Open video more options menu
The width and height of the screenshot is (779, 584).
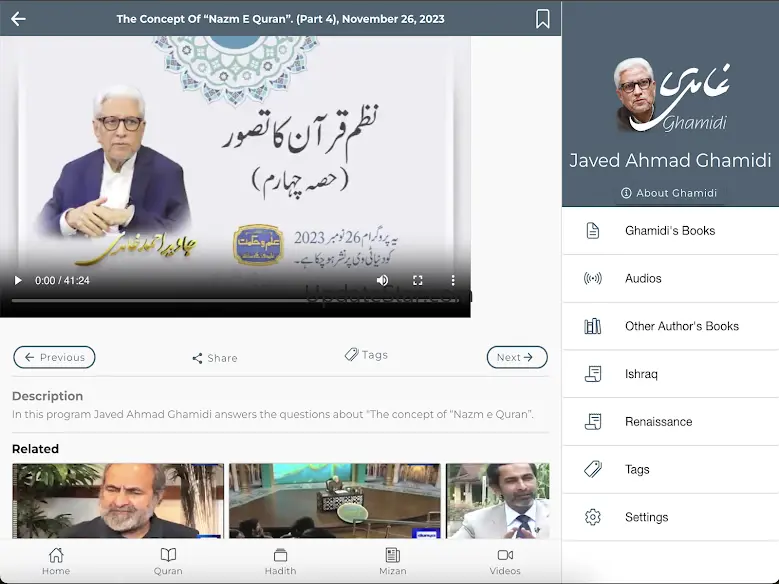(453, 280)
